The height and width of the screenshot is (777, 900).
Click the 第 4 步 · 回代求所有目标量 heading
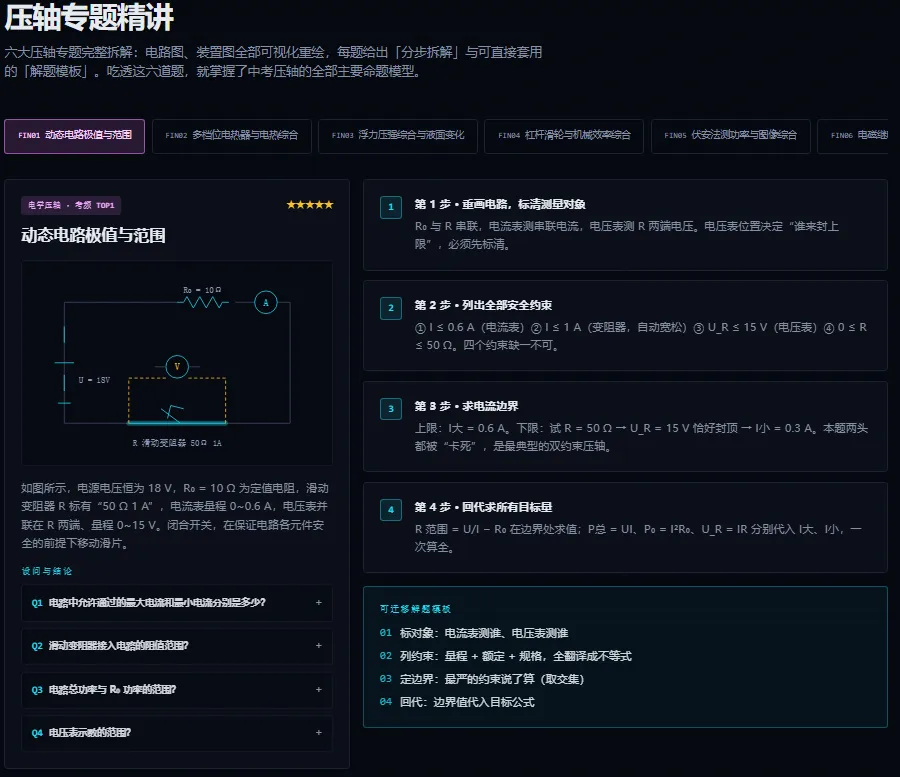[483, 507]
